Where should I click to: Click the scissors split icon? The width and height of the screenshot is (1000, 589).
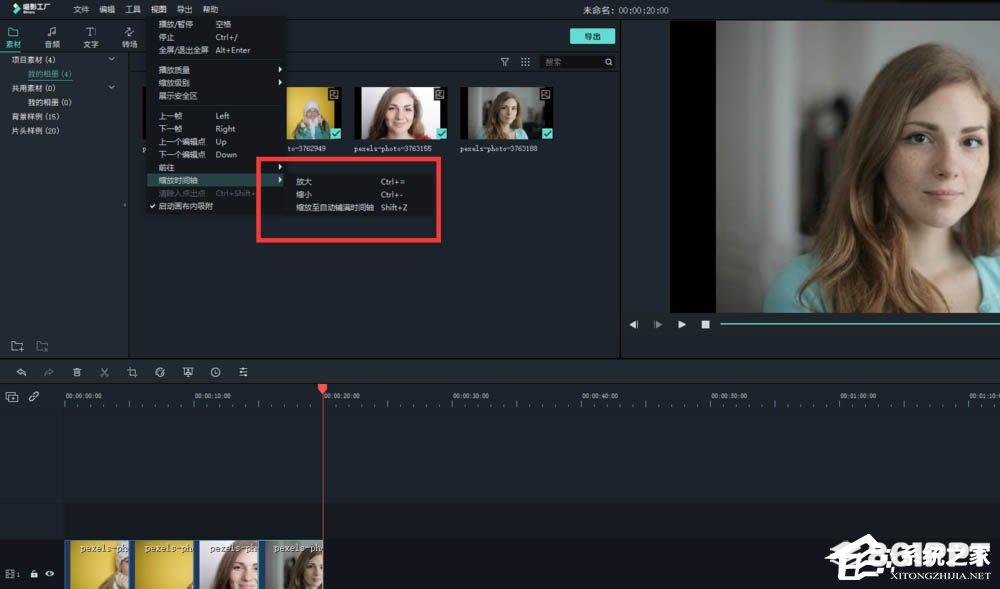click(x=105, y=372)
